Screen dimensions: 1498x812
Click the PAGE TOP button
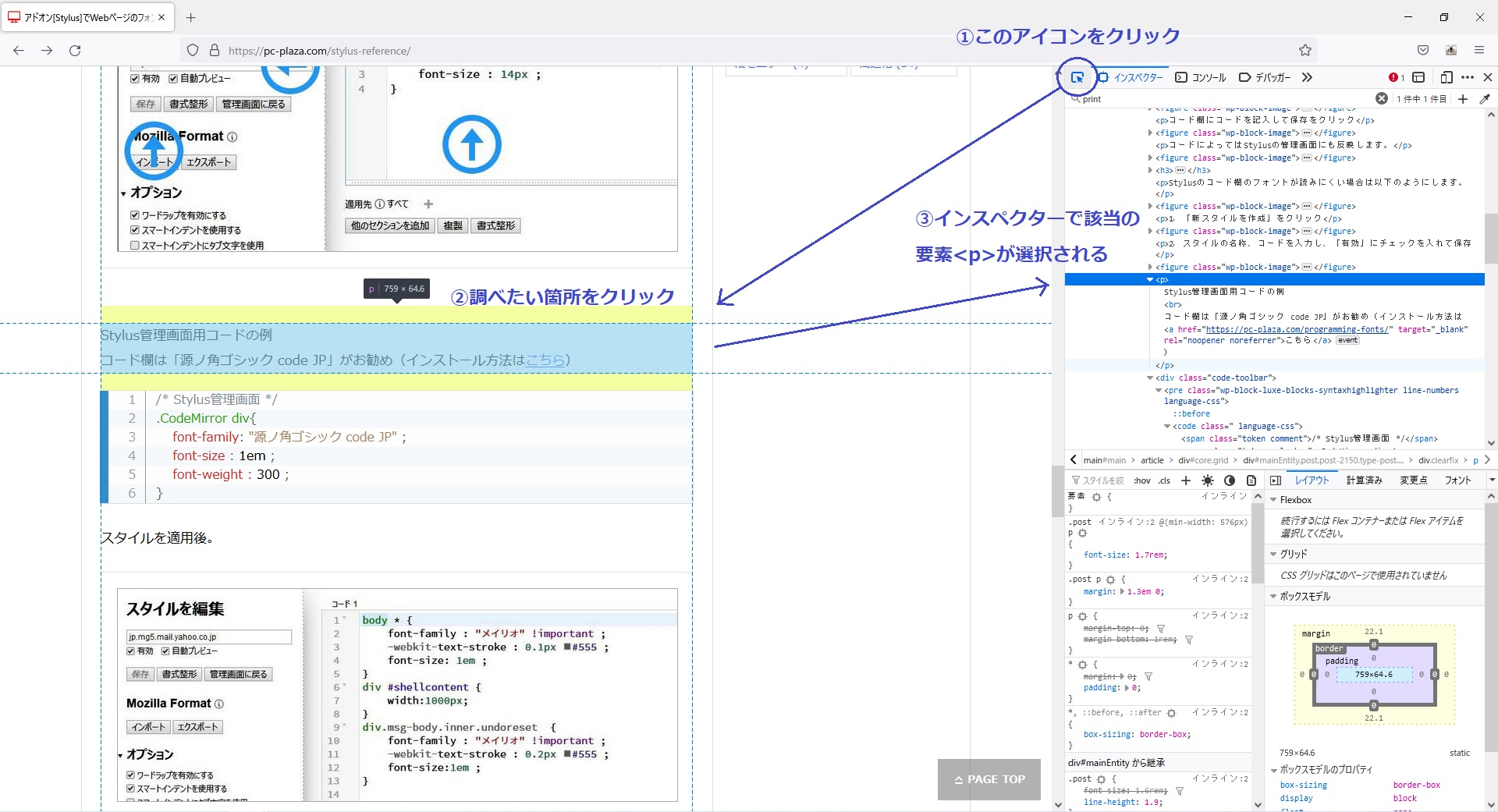989,779
